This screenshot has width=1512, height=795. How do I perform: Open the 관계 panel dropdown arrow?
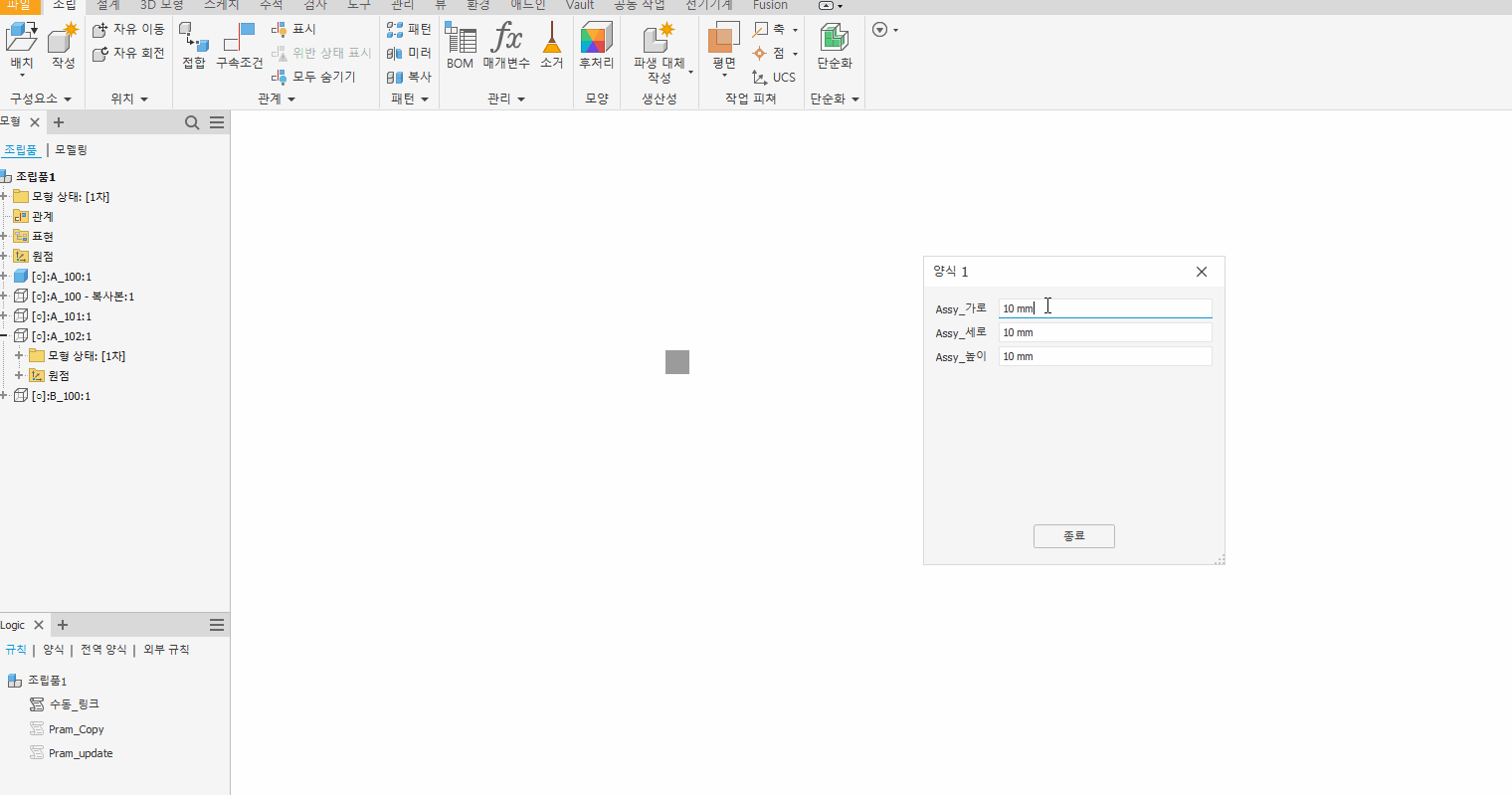tap(291, 99)
